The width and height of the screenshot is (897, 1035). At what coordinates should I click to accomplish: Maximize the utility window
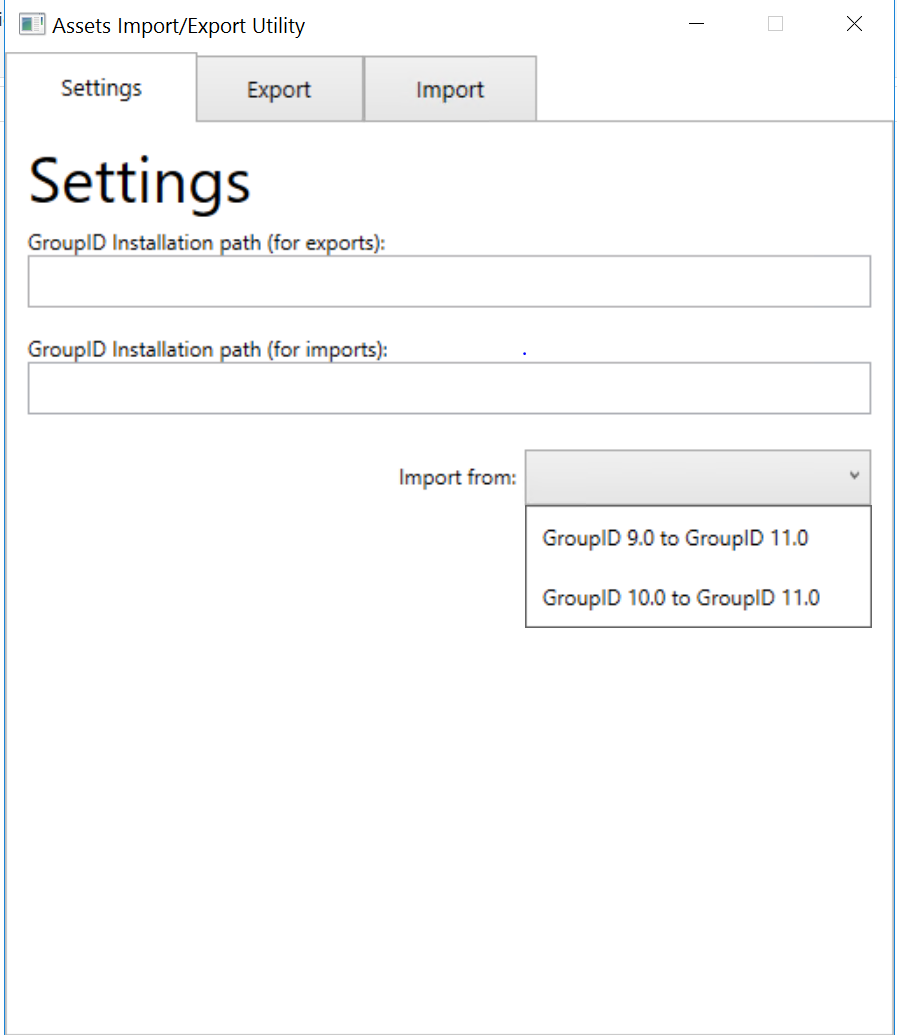coord(775,23)
